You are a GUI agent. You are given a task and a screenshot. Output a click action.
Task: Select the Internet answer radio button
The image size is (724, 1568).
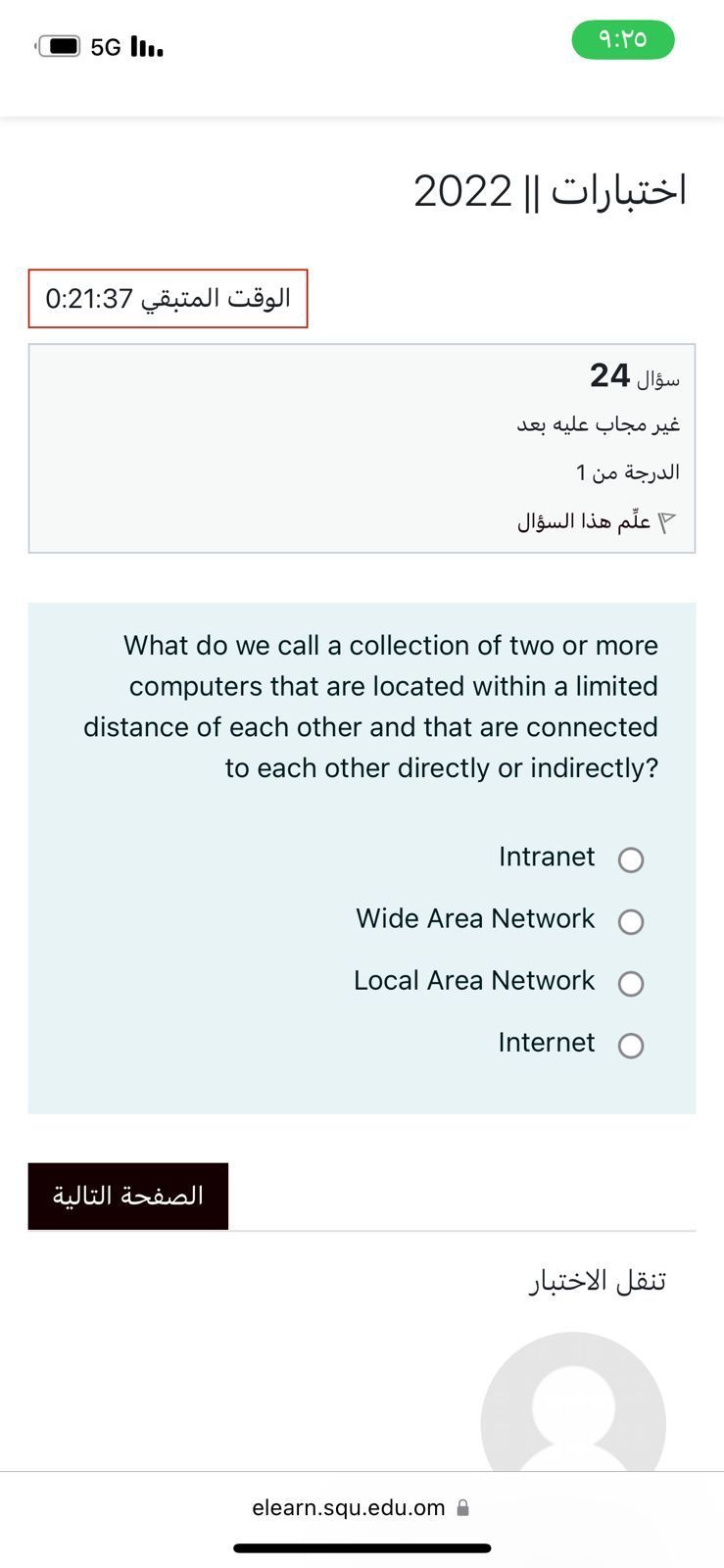click(x=631, y=1045)
